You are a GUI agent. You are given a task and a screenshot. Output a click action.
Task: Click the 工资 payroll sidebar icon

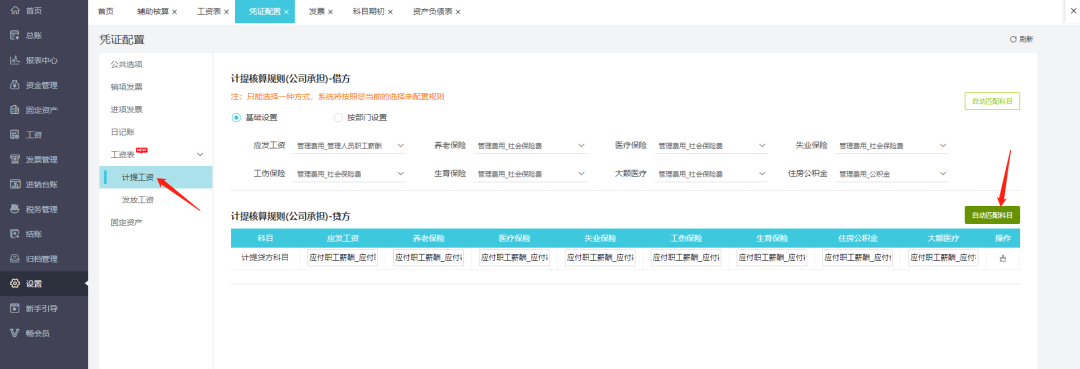pyautogui.click(x=14, y=135)
